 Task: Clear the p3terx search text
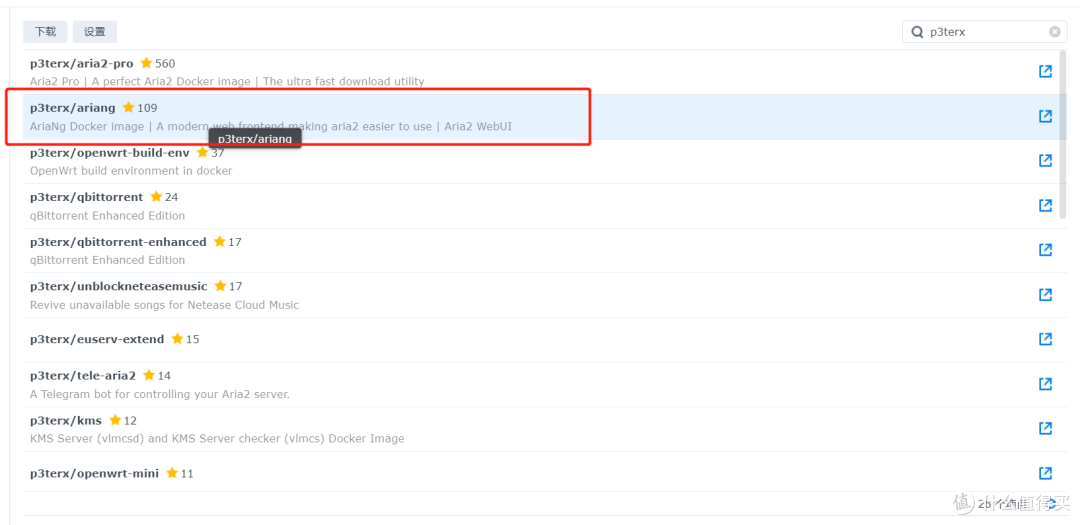tap(1054, 32)
